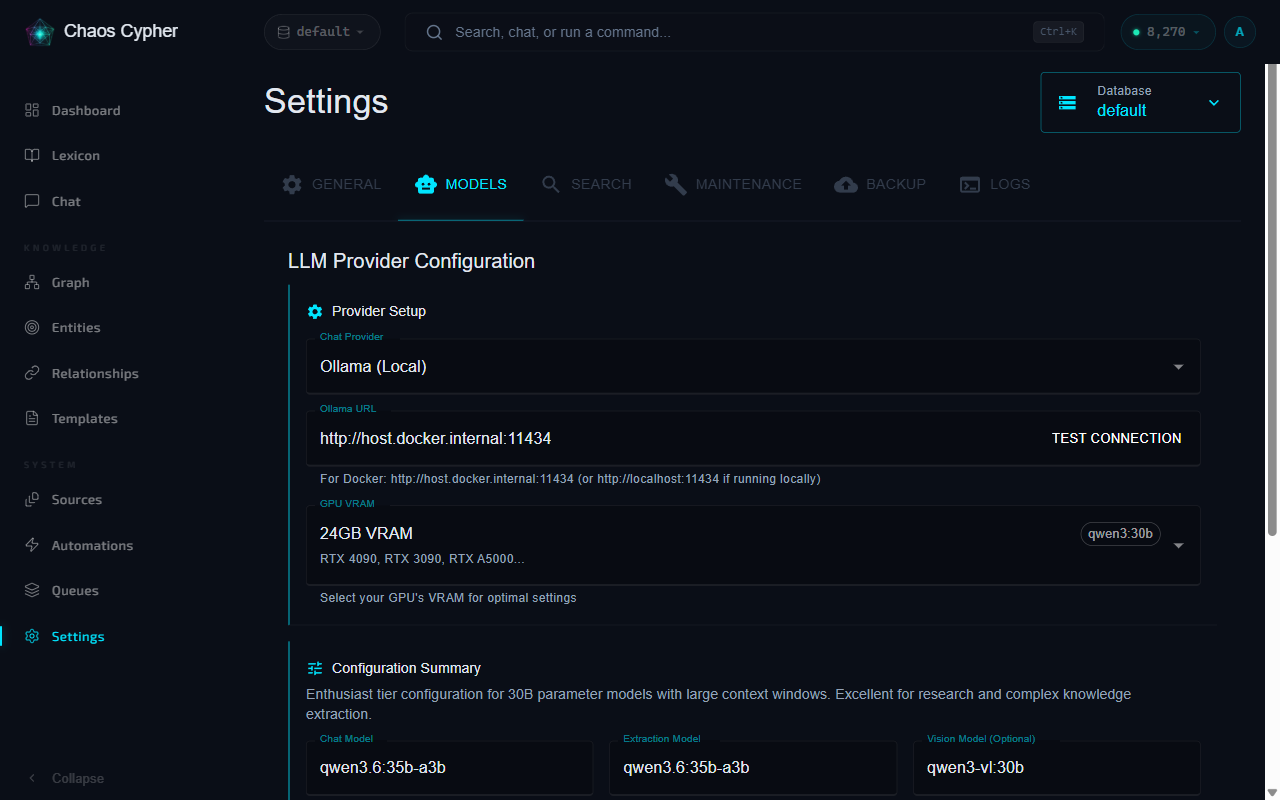Click the Ctrl+K shortcut badge
The width and height of the screenshot is (1280, 800).
(1058, 32)
